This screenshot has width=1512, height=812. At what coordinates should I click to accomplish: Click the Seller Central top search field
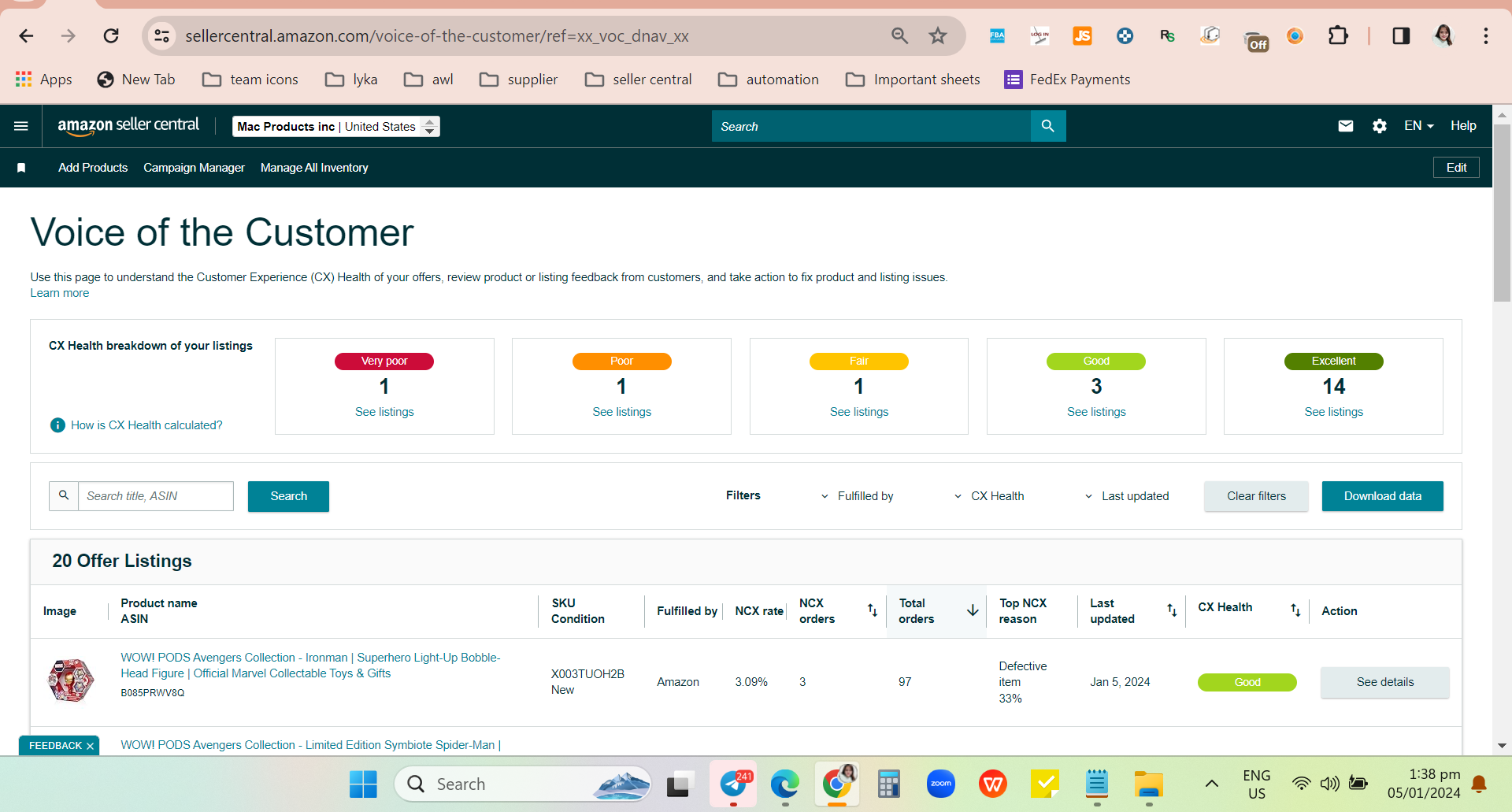pos(871,126)
